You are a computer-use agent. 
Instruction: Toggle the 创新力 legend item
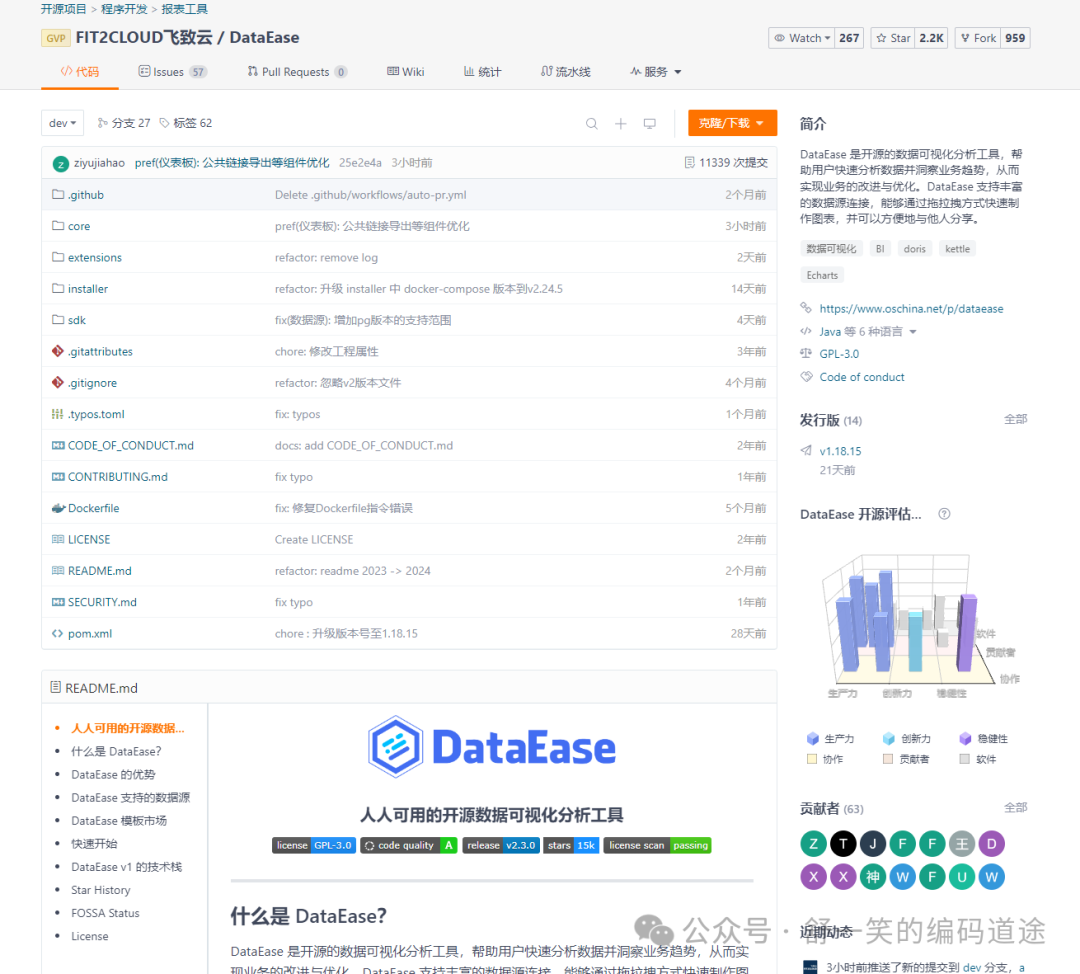906,738
